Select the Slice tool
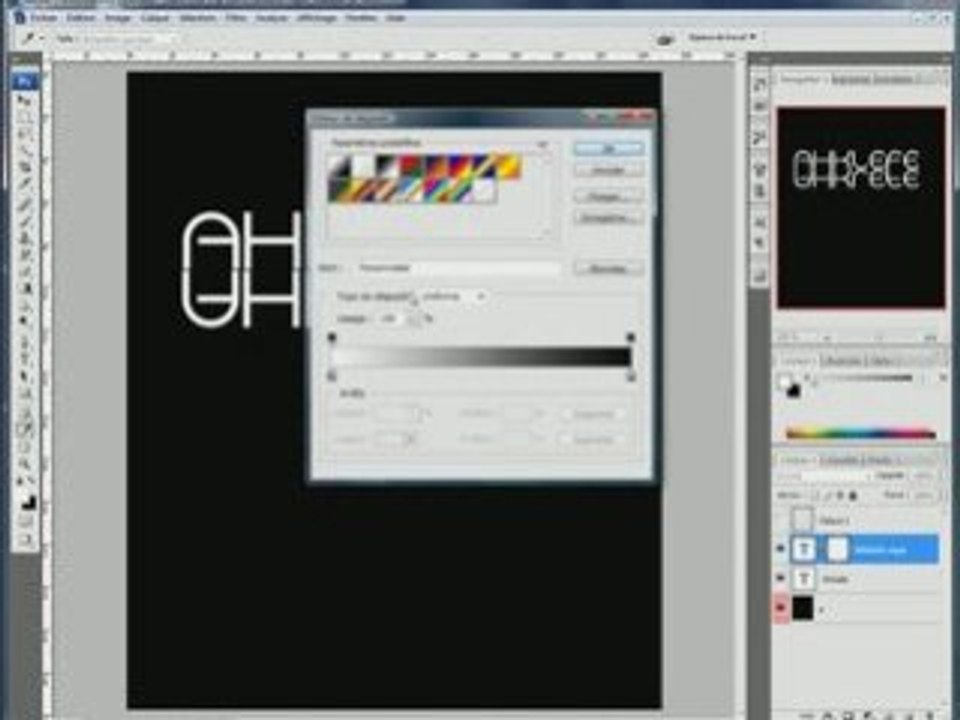 point(26,182)
